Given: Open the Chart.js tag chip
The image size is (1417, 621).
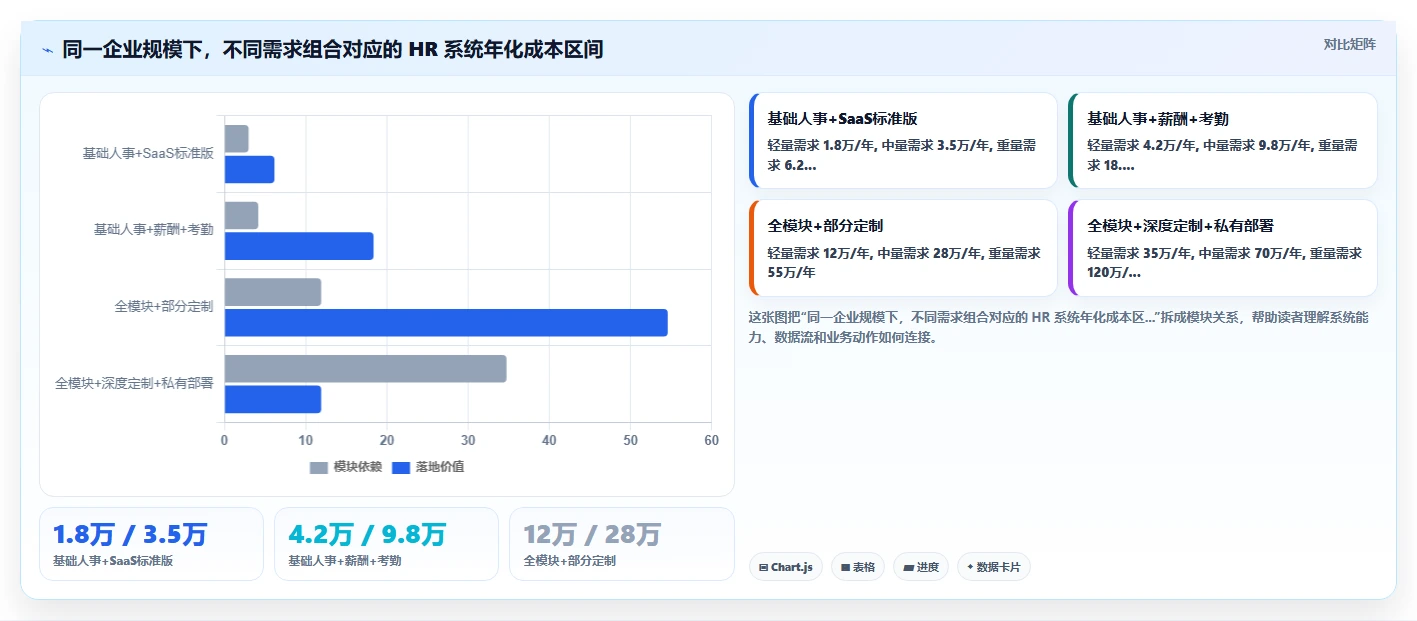Looking at the screenshot, I should pyautogui.click(x=786, y=567).
